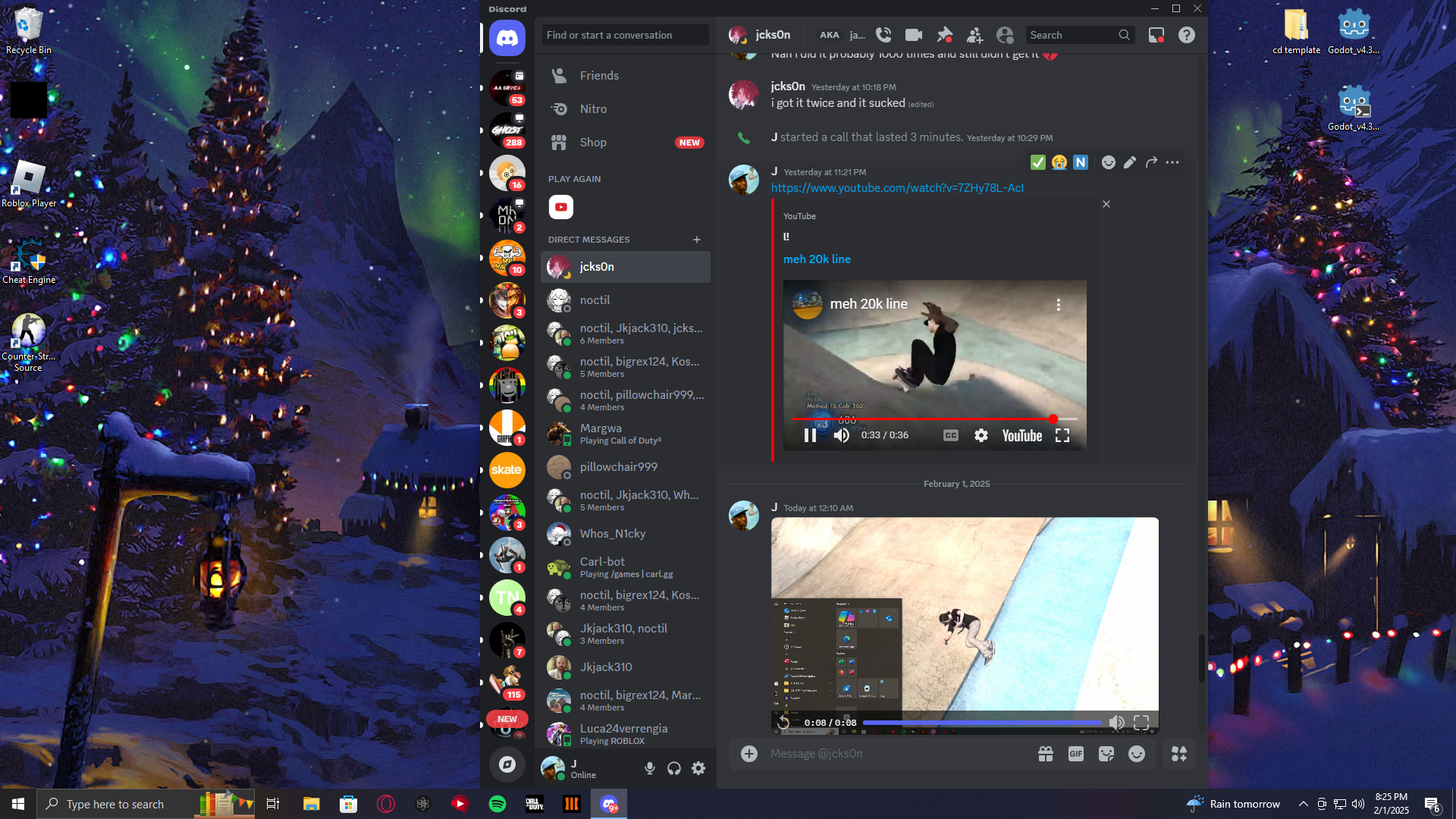Open pinned messages
Viewport: 1456px width, 819px height.
[x=944, y=35]
